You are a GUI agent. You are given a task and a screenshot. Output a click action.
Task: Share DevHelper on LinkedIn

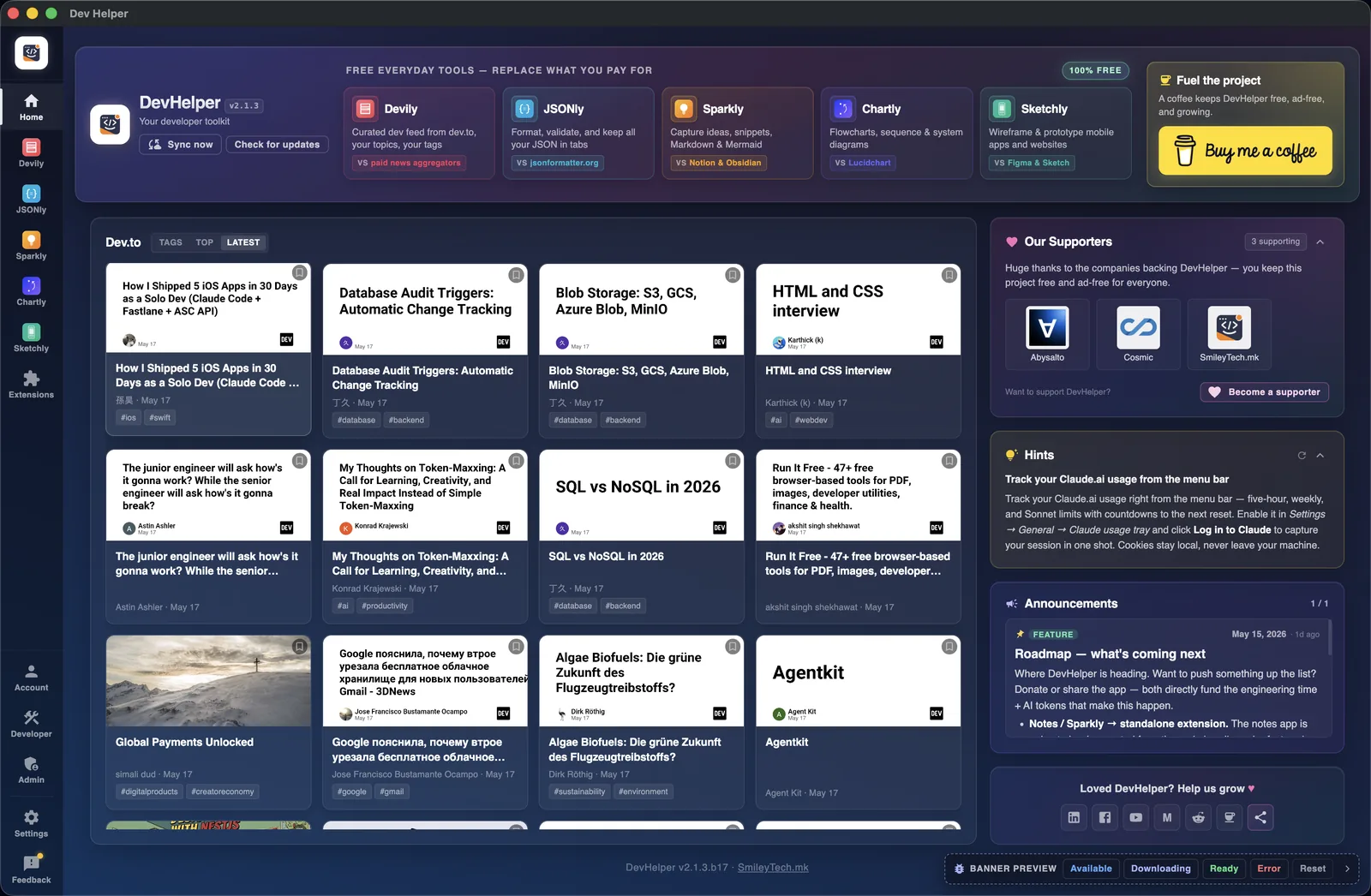tap(1074, 817)
